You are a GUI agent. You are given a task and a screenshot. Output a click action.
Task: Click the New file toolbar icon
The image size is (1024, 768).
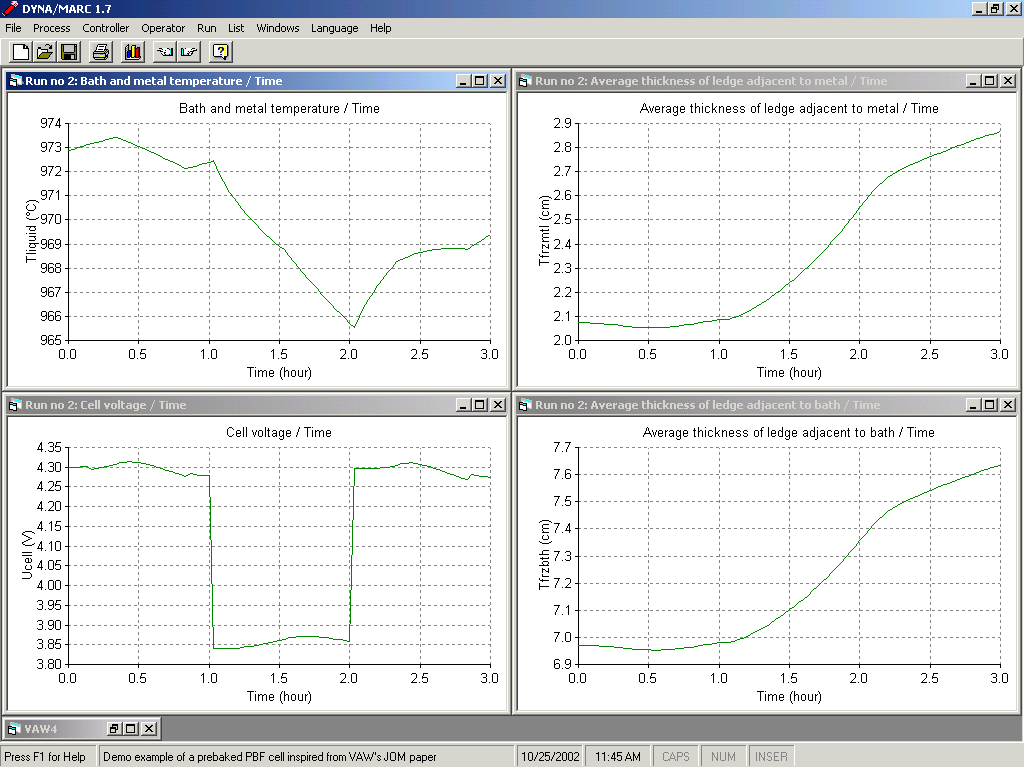pos(20,51)
